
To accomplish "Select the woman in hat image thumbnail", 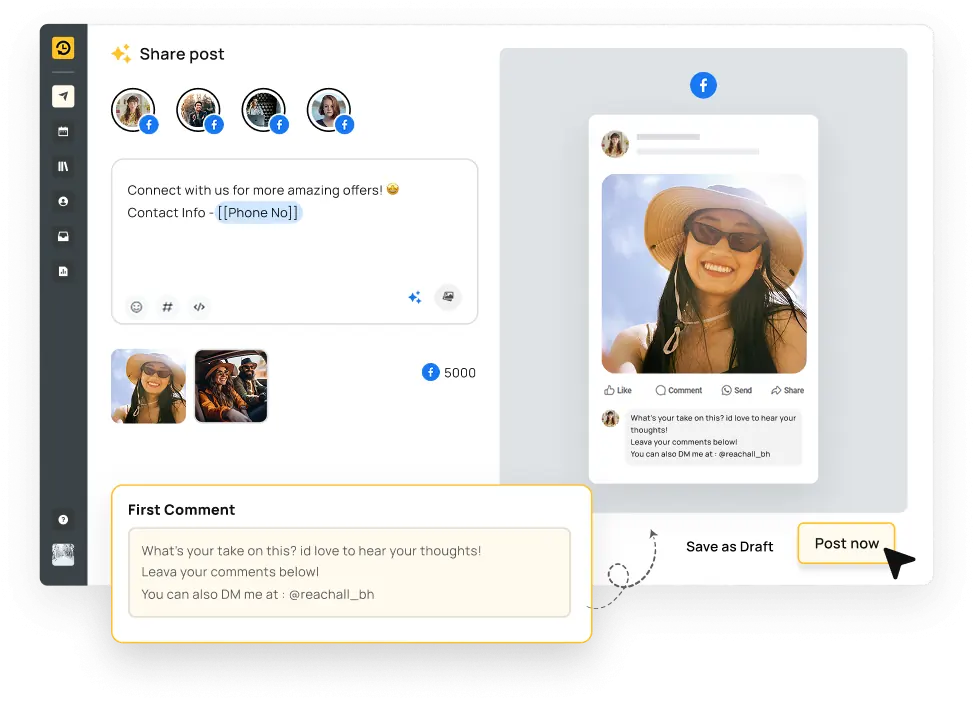I will [148, 386].
